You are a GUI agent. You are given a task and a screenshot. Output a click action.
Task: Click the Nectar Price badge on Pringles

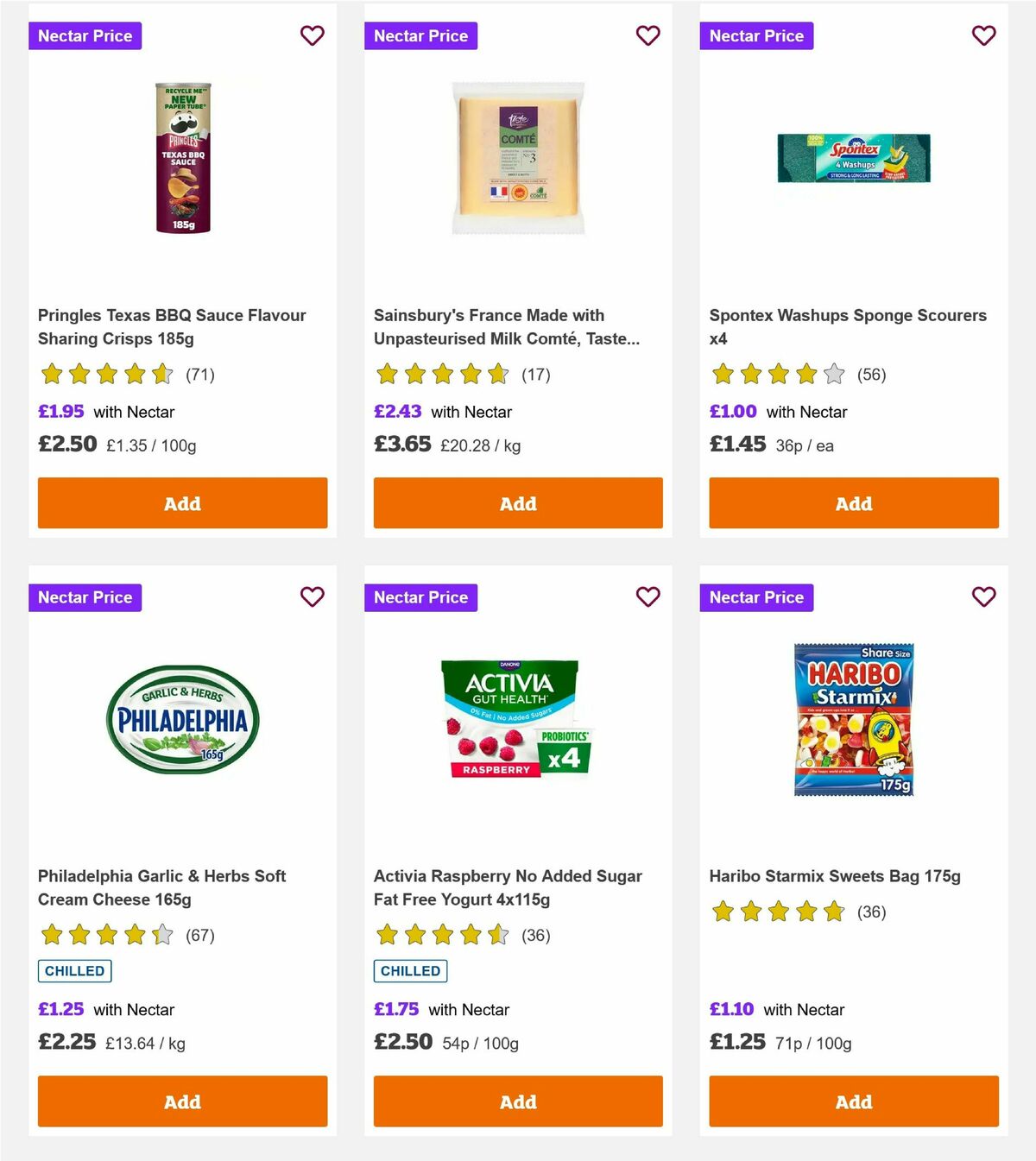85,35
